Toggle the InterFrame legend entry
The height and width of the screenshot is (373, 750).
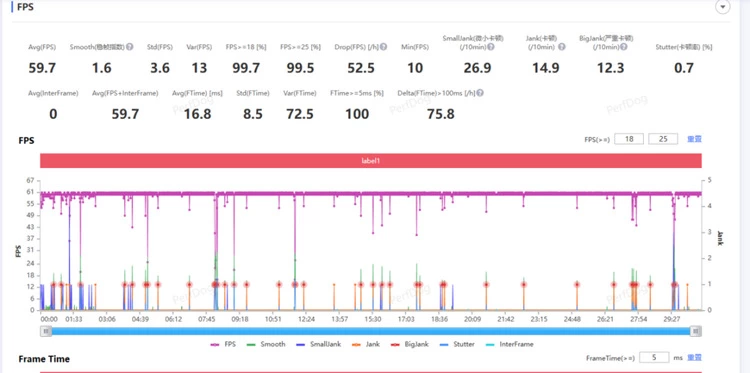pos(509,344)
